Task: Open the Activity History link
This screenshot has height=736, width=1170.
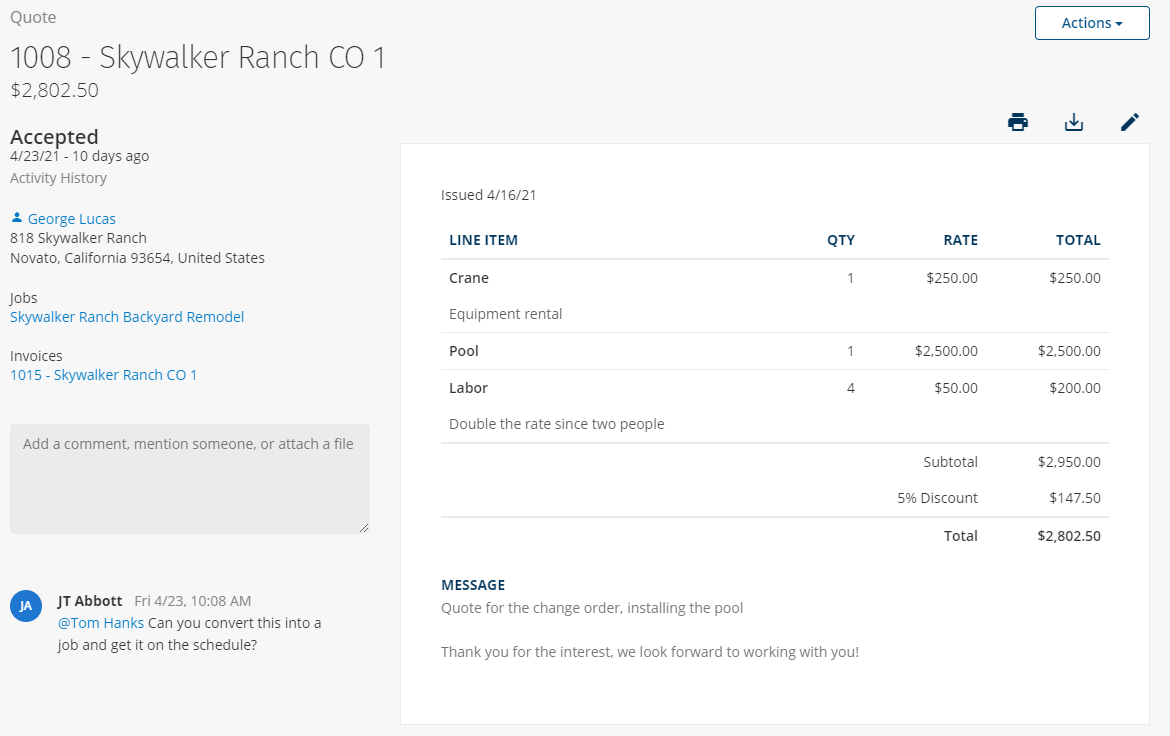Action: tap(58, 178)
